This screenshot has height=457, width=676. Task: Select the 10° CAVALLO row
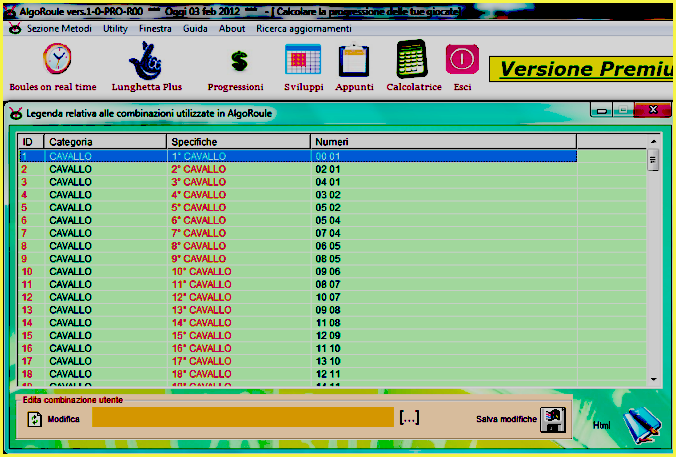(x=298, y=272)
